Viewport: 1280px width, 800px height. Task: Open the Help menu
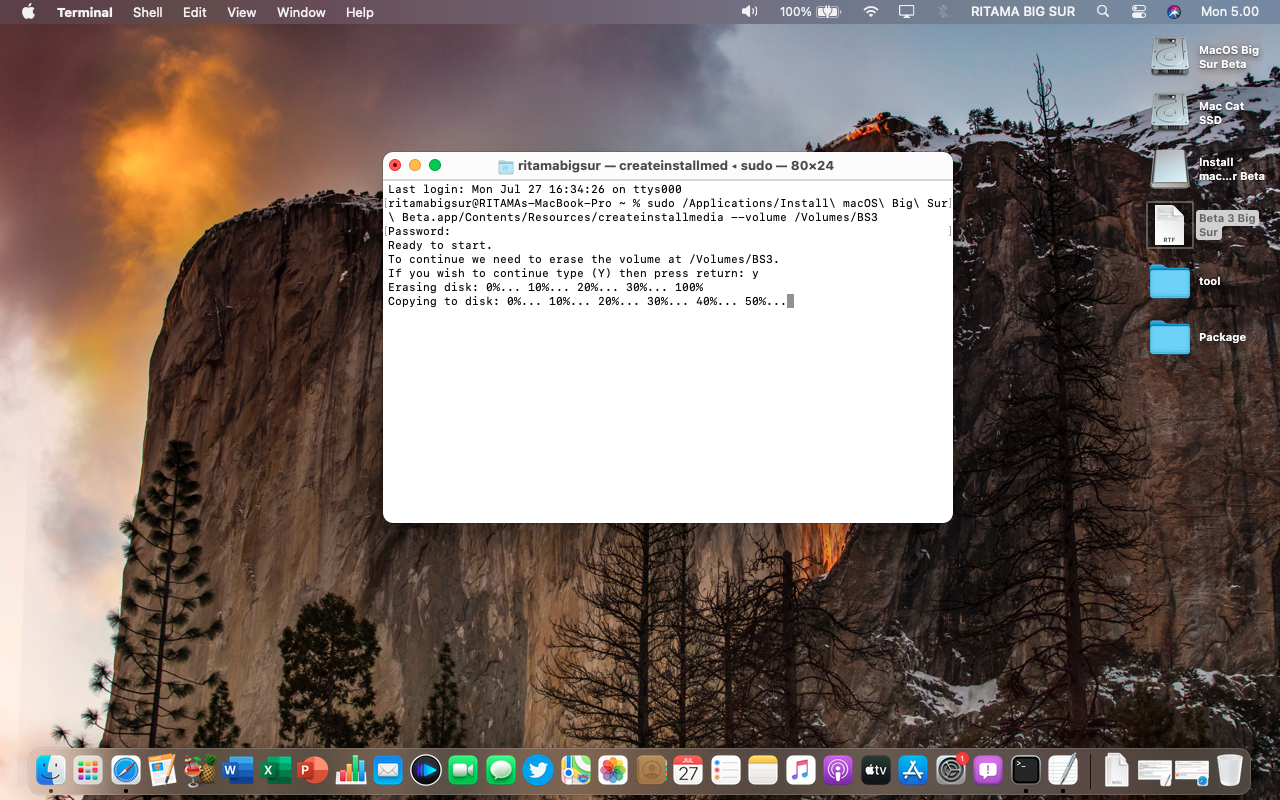pyautogui.click(x=360, y=12)
